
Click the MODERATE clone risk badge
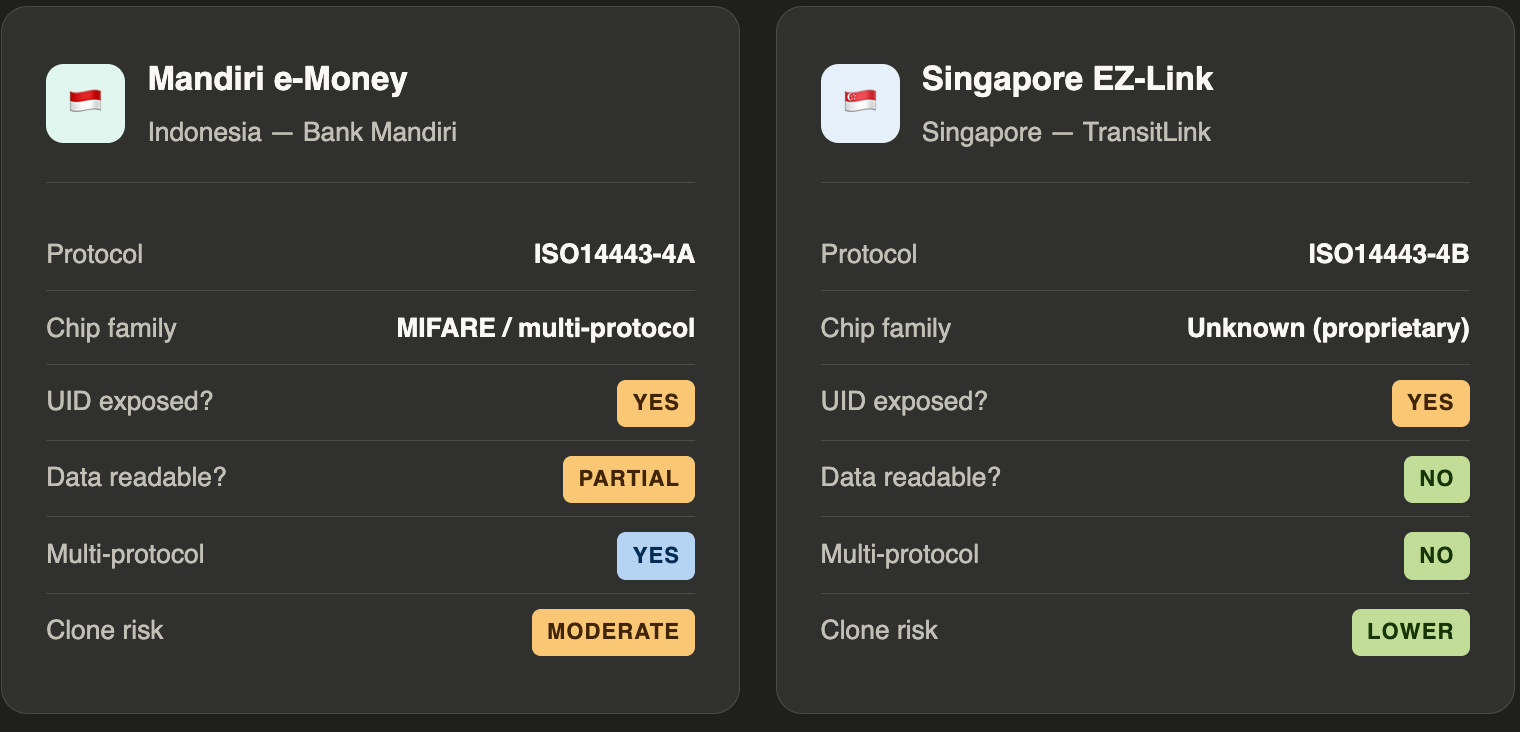pyautogui.click(x=613, y=632)
